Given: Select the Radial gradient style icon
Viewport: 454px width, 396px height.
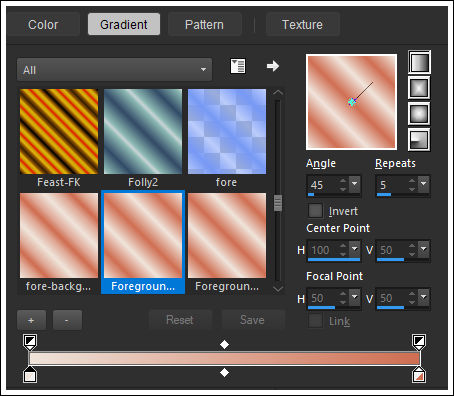Looking at the screenshot, I should click(x=419, y=139).
